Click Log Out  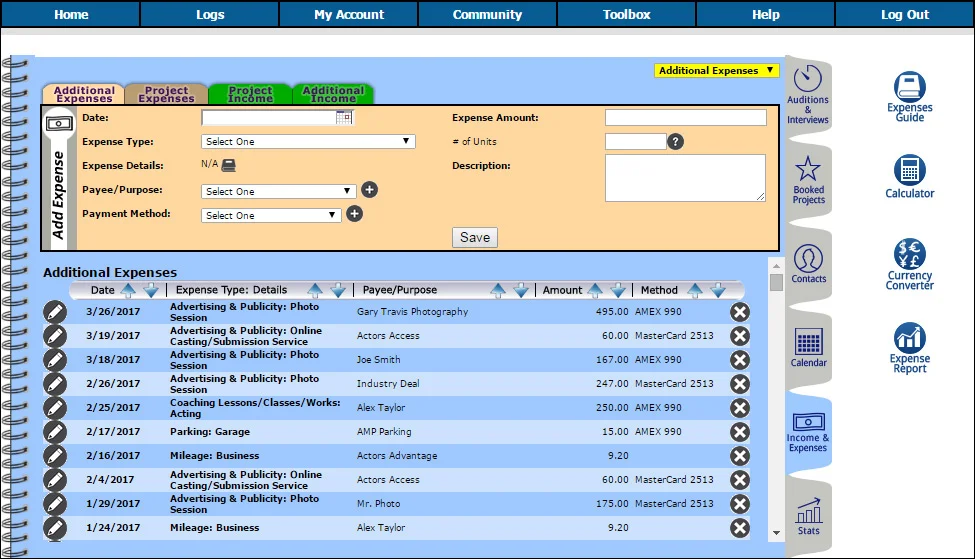click(x=905, y=14)
